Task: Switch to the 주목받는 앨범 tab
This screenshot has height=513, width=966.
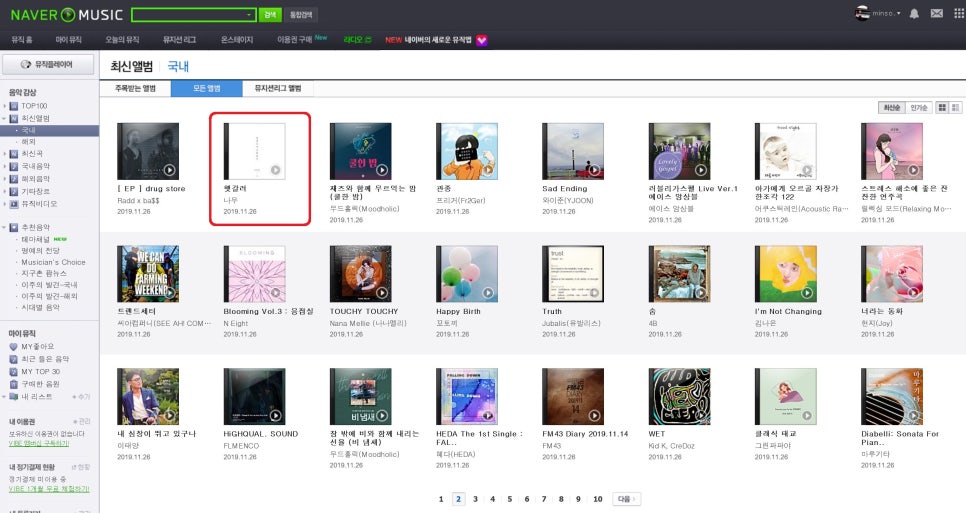Action: (136, 89)
